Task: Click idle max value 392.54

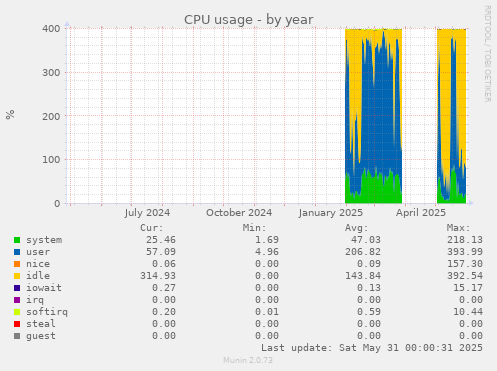Action: [465, 276]
